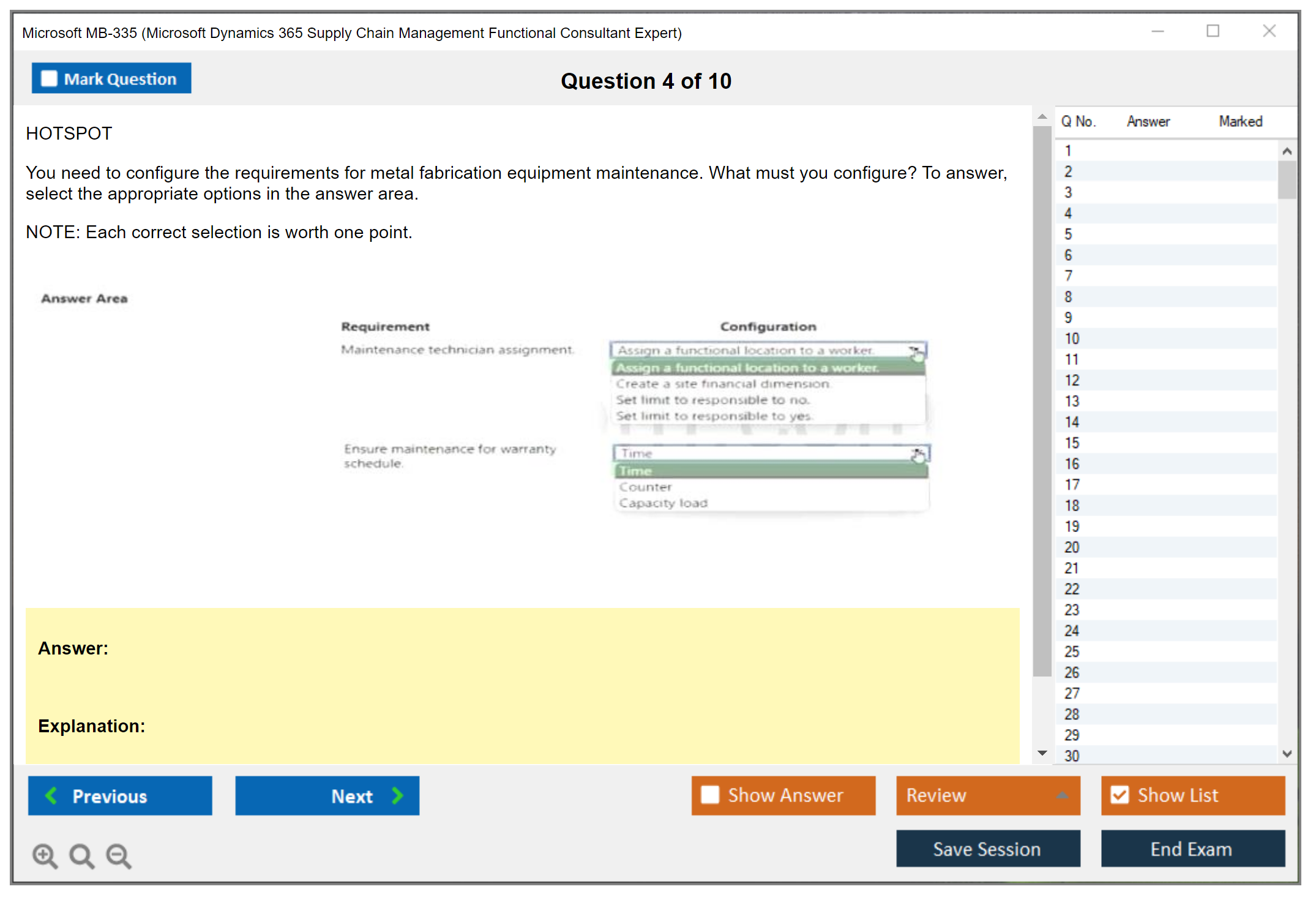The height and width of the screenshot is (900, 1316).
Task: Enable the Show Answer checkbox
Action: [710, 795]
